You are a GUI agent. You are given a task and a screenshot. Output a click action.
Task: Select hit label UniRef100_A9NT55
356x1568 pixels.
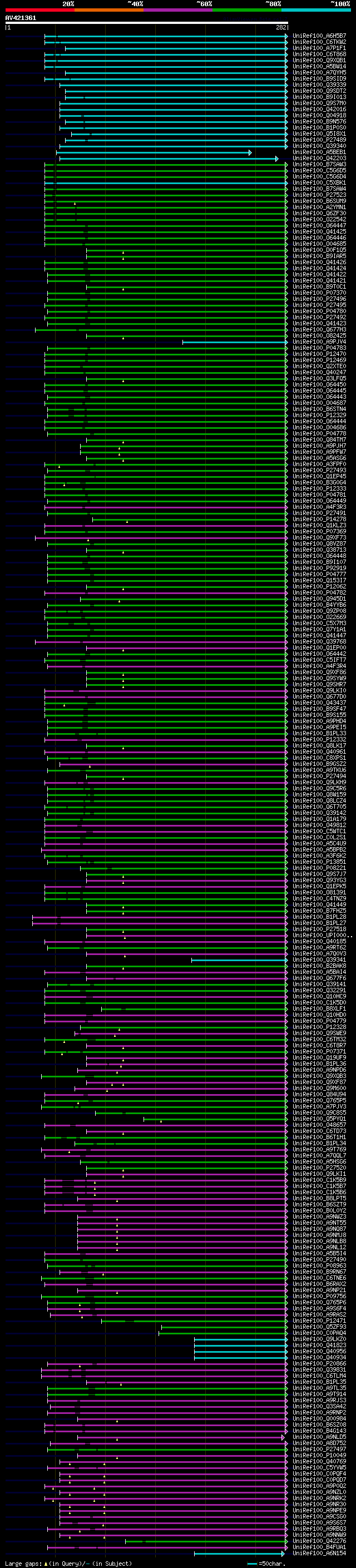pos(319,1222)
